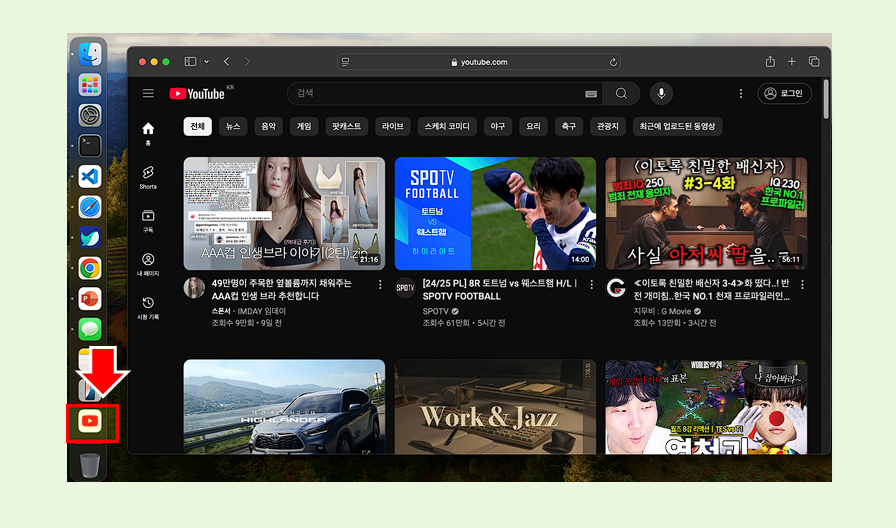Open the on-screen keyboard in search box

(591, 94)
